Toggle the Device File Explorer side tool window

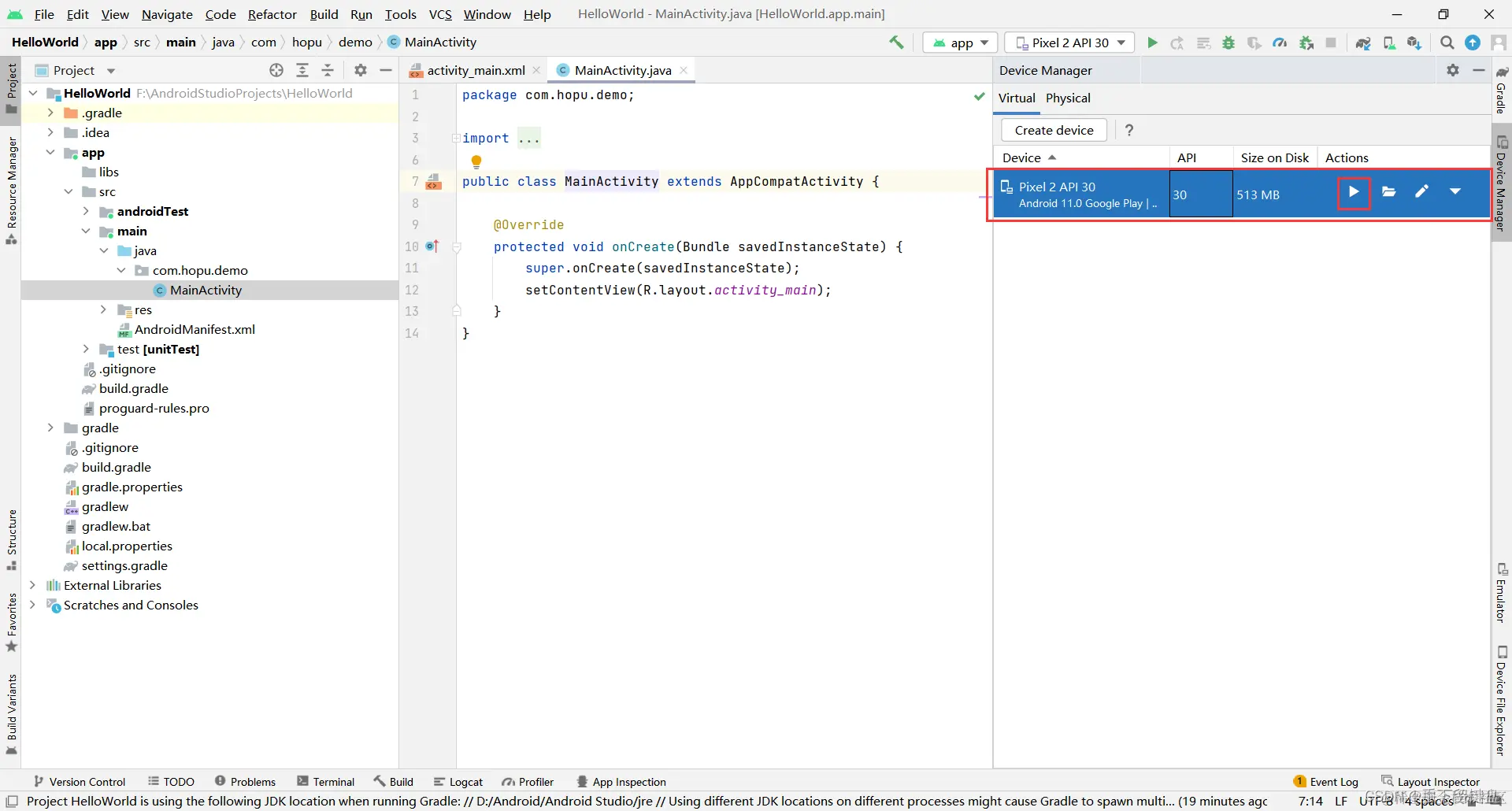click(1502, 701)
